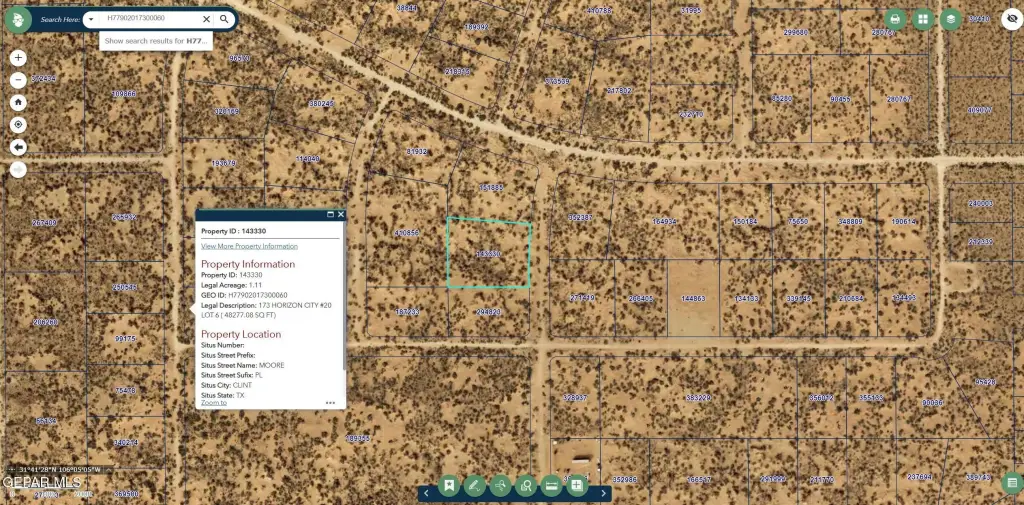Image resolution: width=1024 pixels, height=505 pixels.
Task: Open the bookmark tool in bottom toolbar
Action: point(449,486)
